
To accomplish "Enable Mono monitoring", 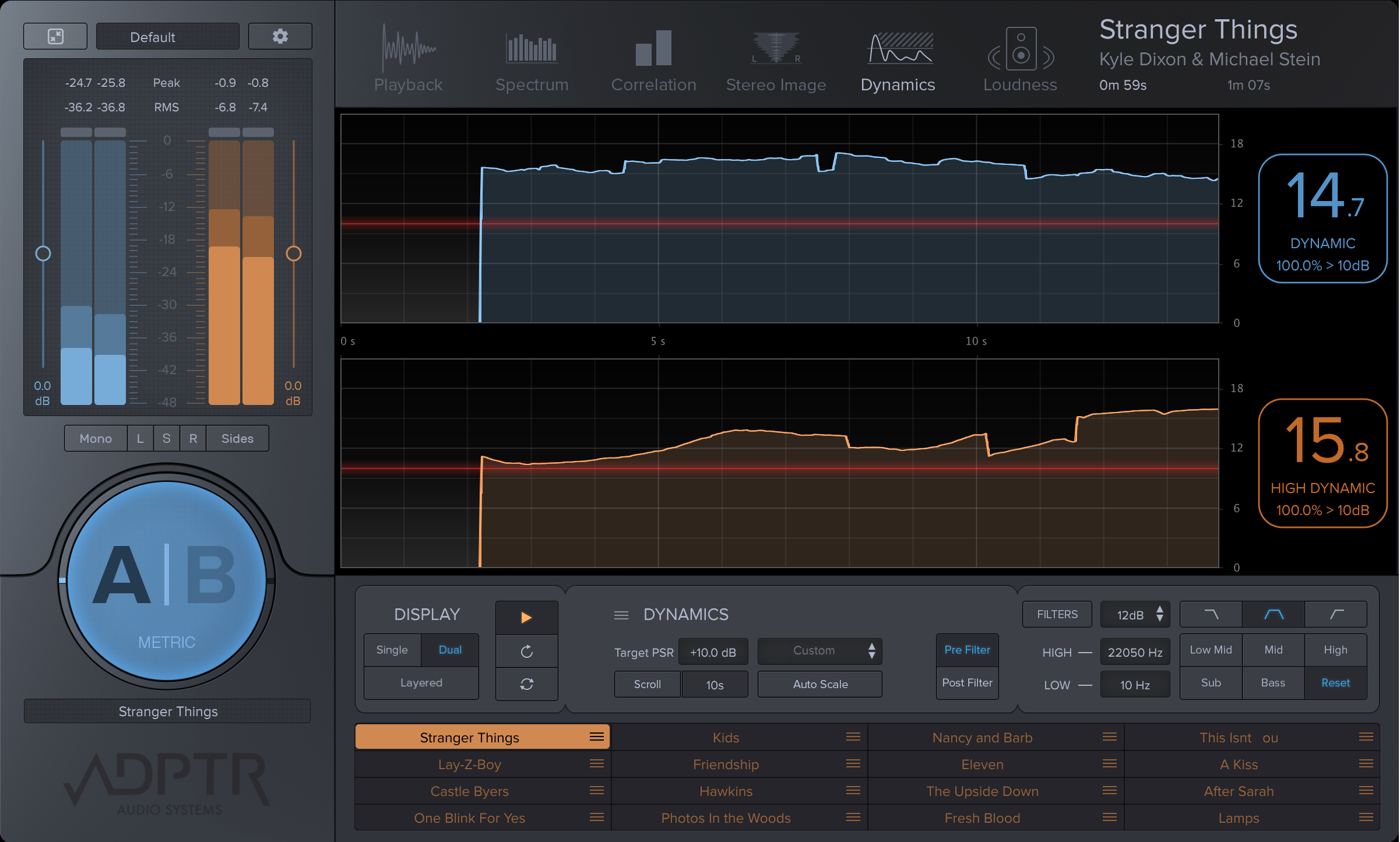I will [95, 438].
